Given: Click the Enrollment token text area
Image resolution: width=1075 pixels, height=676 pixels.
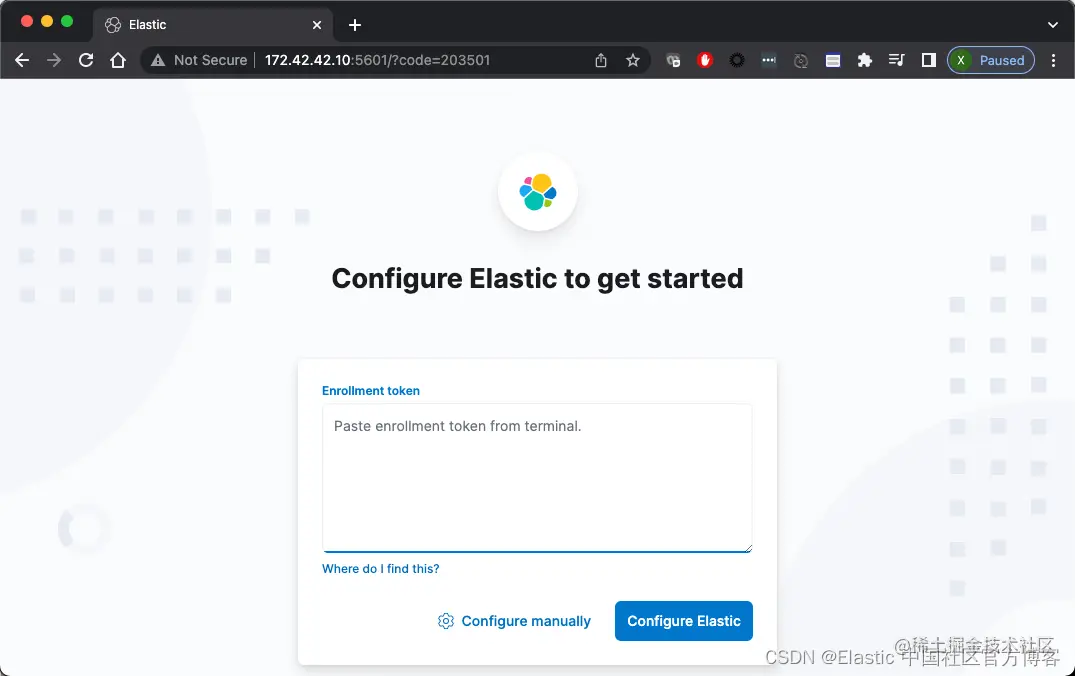Looking at the screenshot, I should (537, 478).
